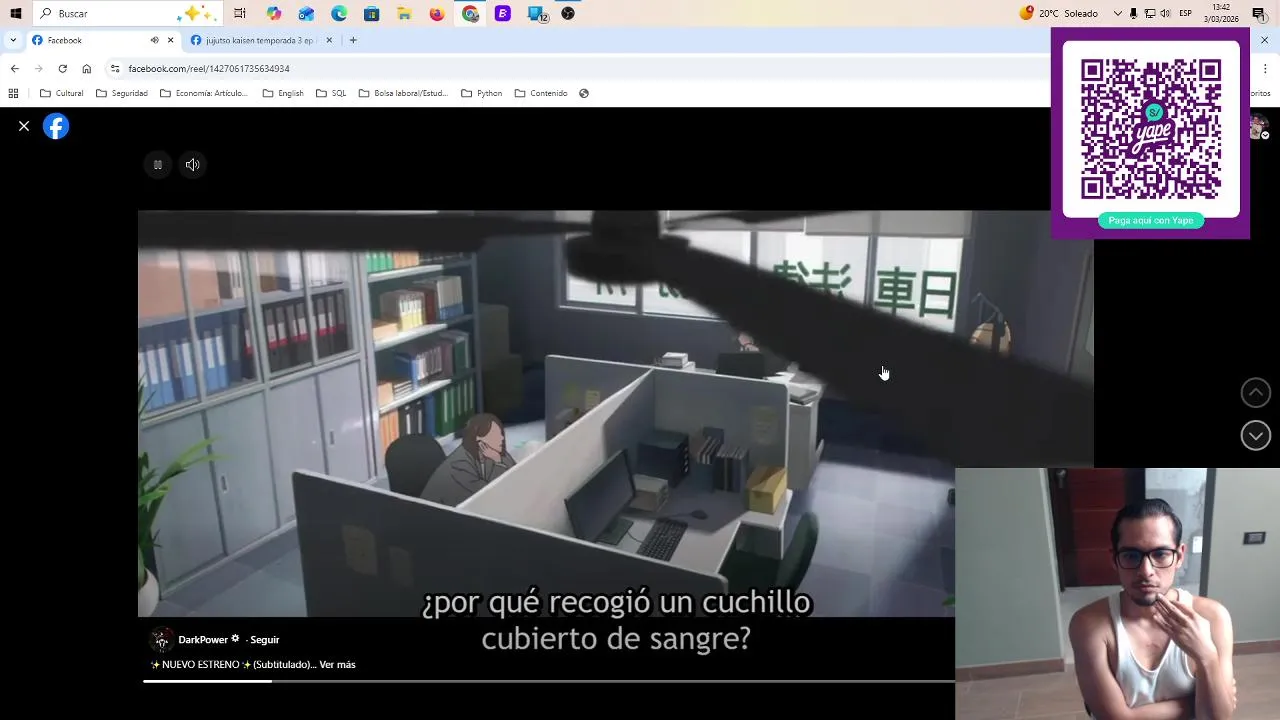Close the Chrome window with the X
The width and height of the screenshot is (1280, 720).
1264,40
